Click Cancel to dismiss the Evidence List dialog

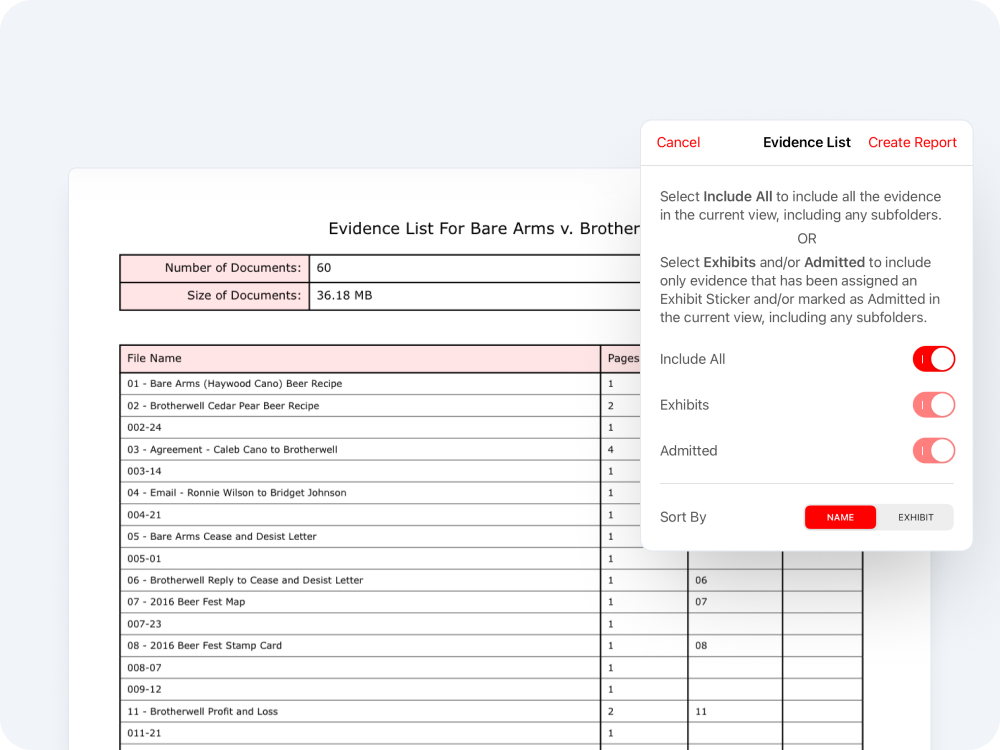678,142
